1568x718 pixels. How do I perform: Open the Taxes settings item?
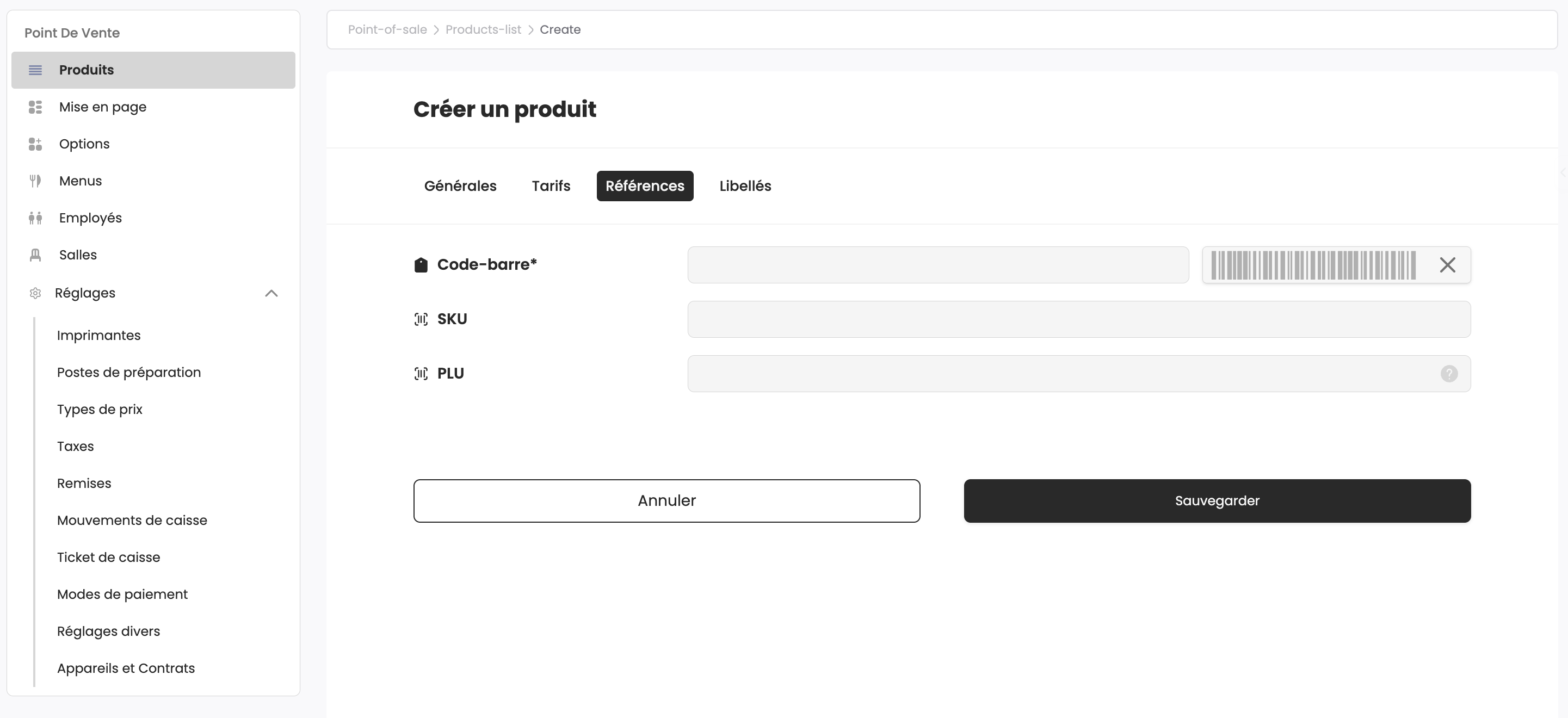pyautogui.click(x=76, y=447)
